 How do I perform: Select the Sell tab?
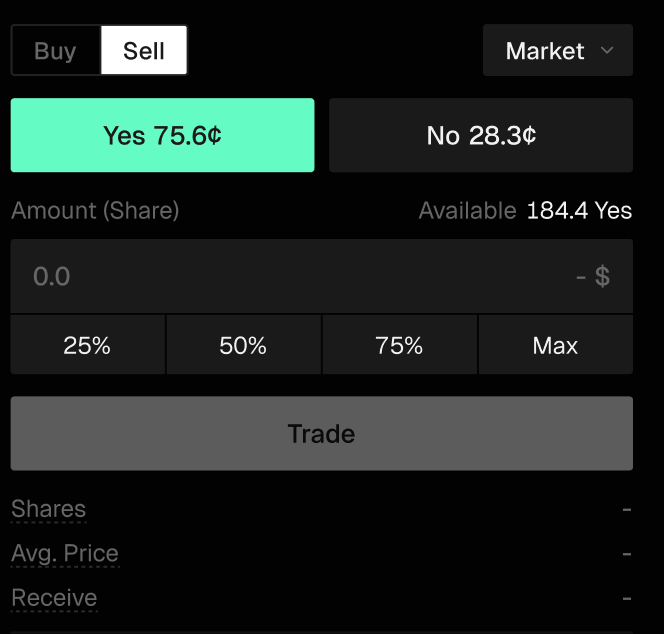point(144,51)
